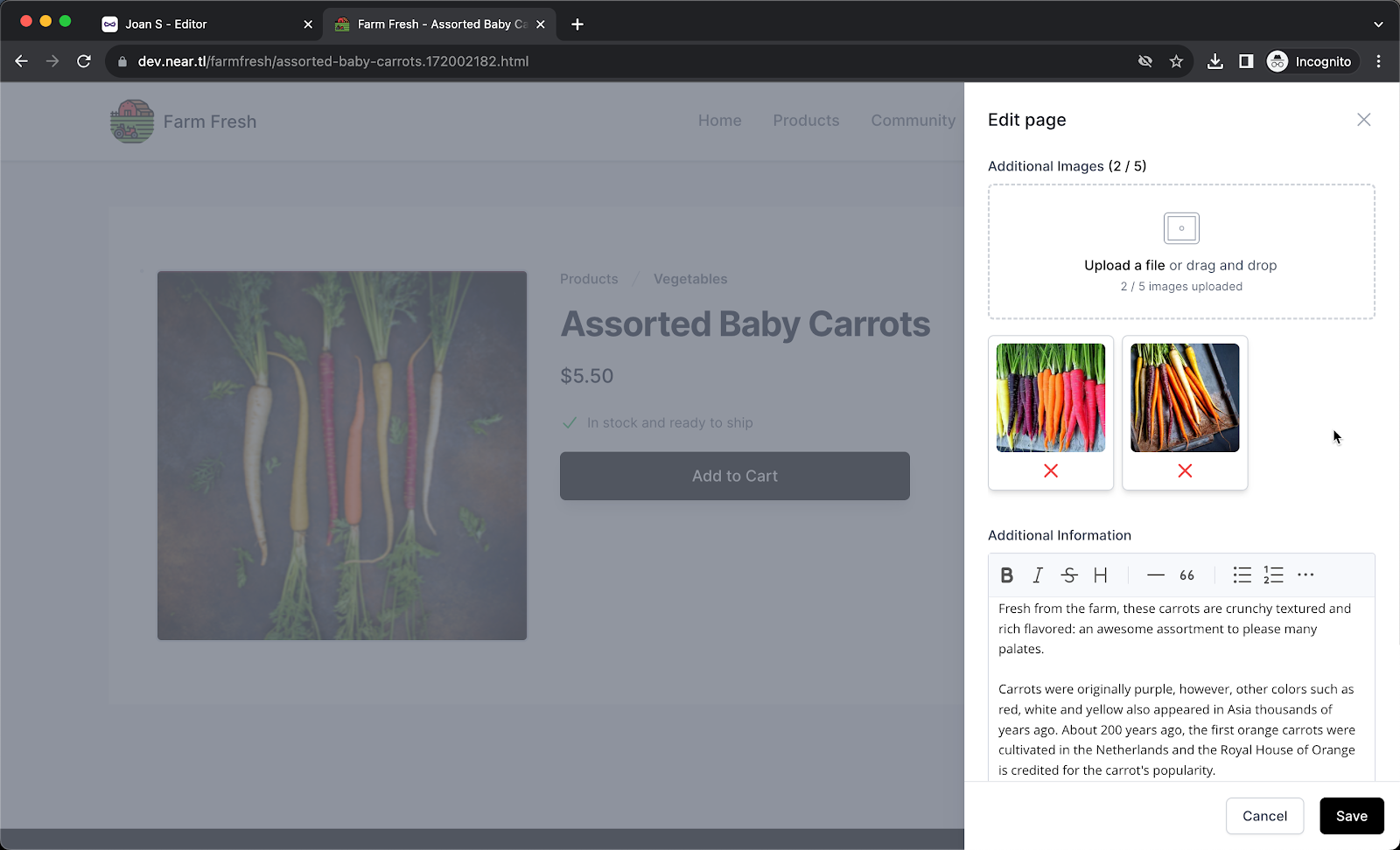Click the upload file icon
The width and height of the screenshot is (1400, 850).
pos(1180,227)
